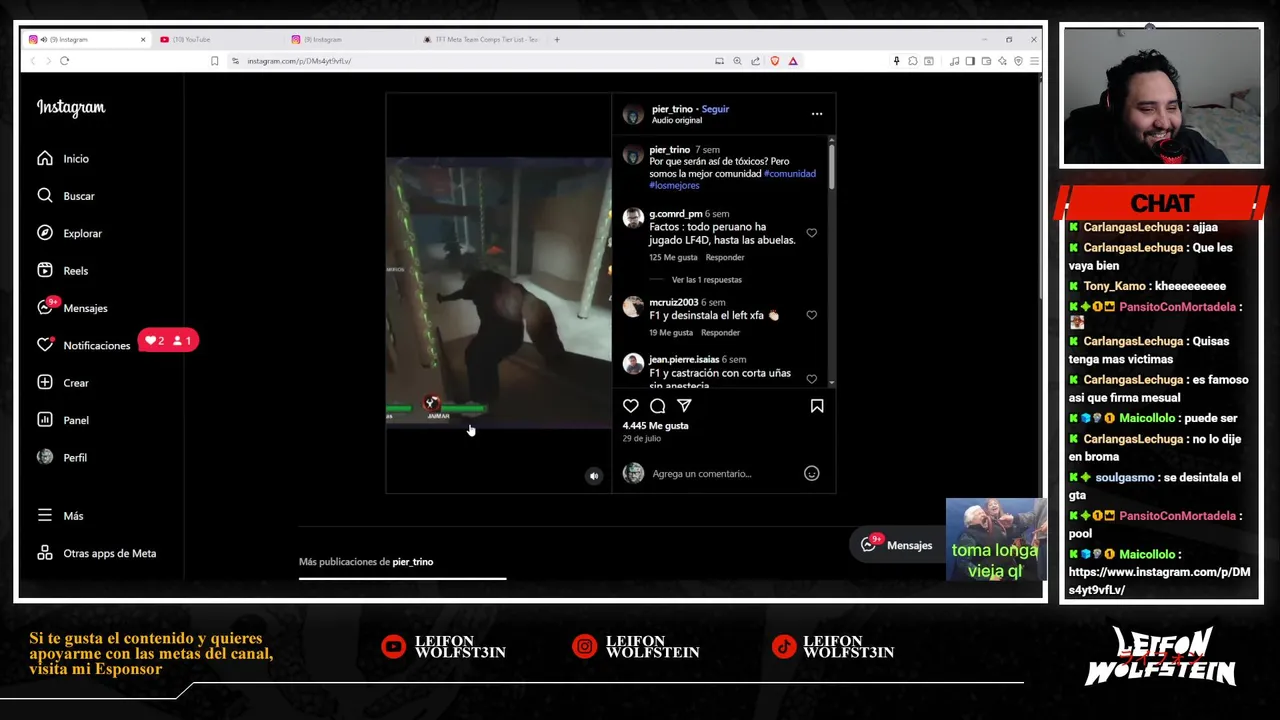
Task: Click the Instagram logo
Action: point(71,107)
